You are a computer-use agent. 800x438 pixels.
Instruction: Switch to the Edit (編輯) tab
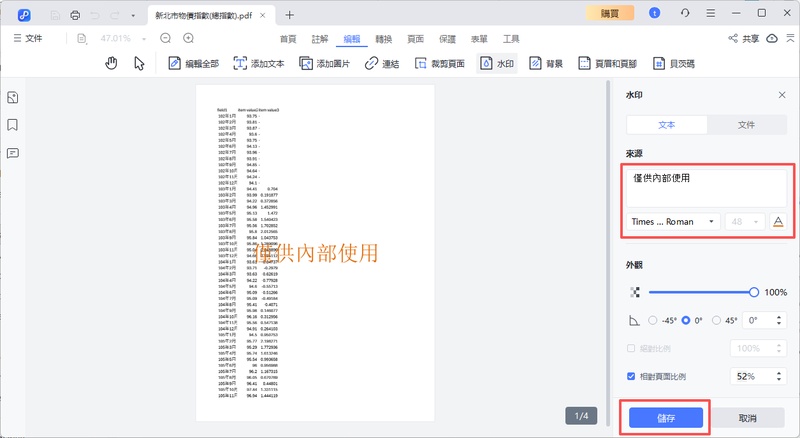point(352,39)
